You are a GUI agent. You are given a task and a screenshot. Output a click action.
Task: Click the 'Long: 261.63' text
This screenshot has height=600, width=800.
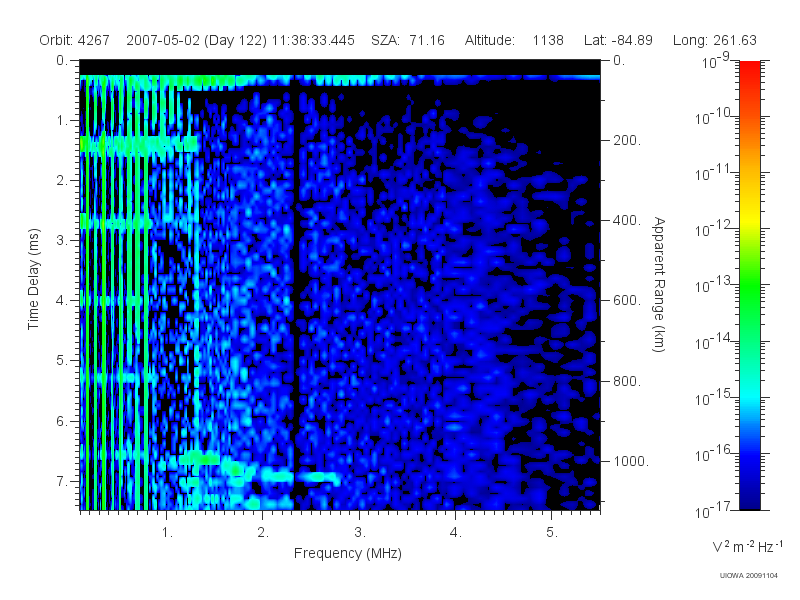[x=715, y=40]
